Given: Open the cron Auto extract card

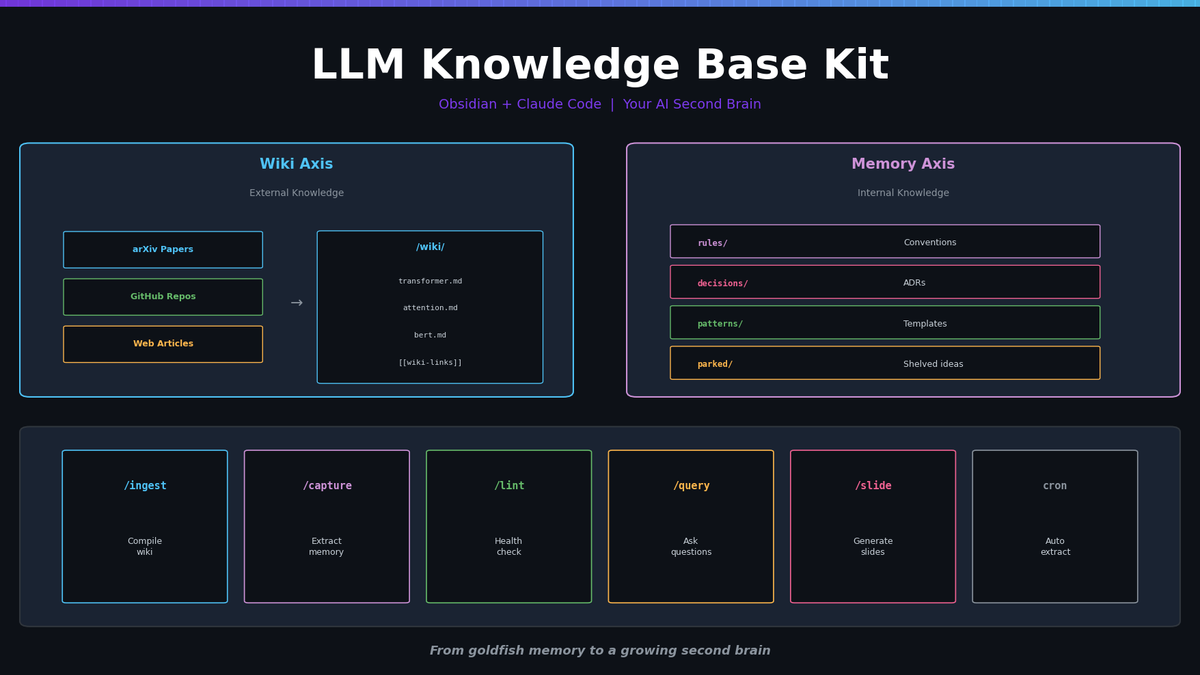Looking at the screenshot, I should pos(1054,526).
